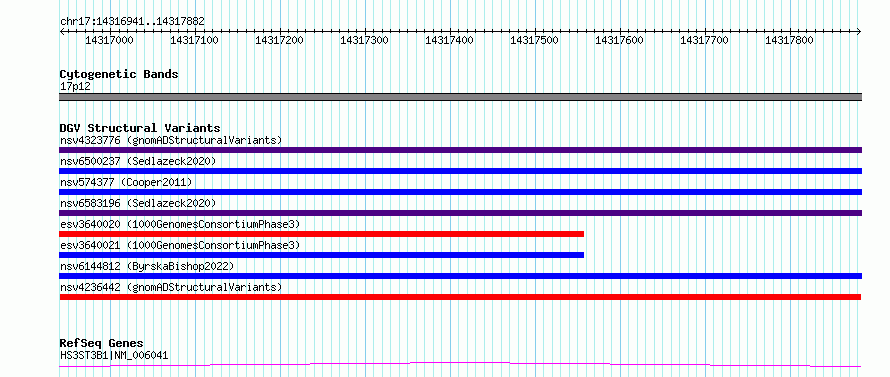
Task: Click the esv3640020 1000GenomesConsortiumPhase3 label
Action: (x=180, y=224)
